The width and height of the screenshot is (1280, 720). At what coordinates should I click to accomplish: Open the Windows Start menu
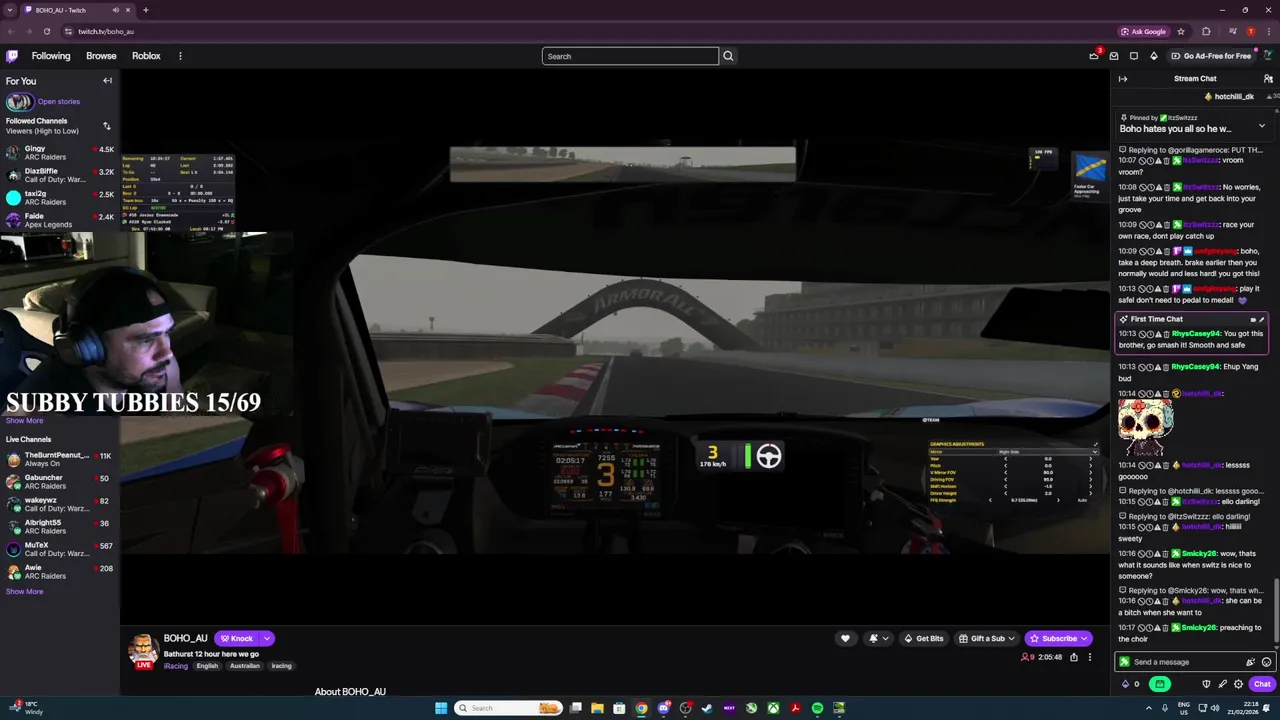(441, 708)
